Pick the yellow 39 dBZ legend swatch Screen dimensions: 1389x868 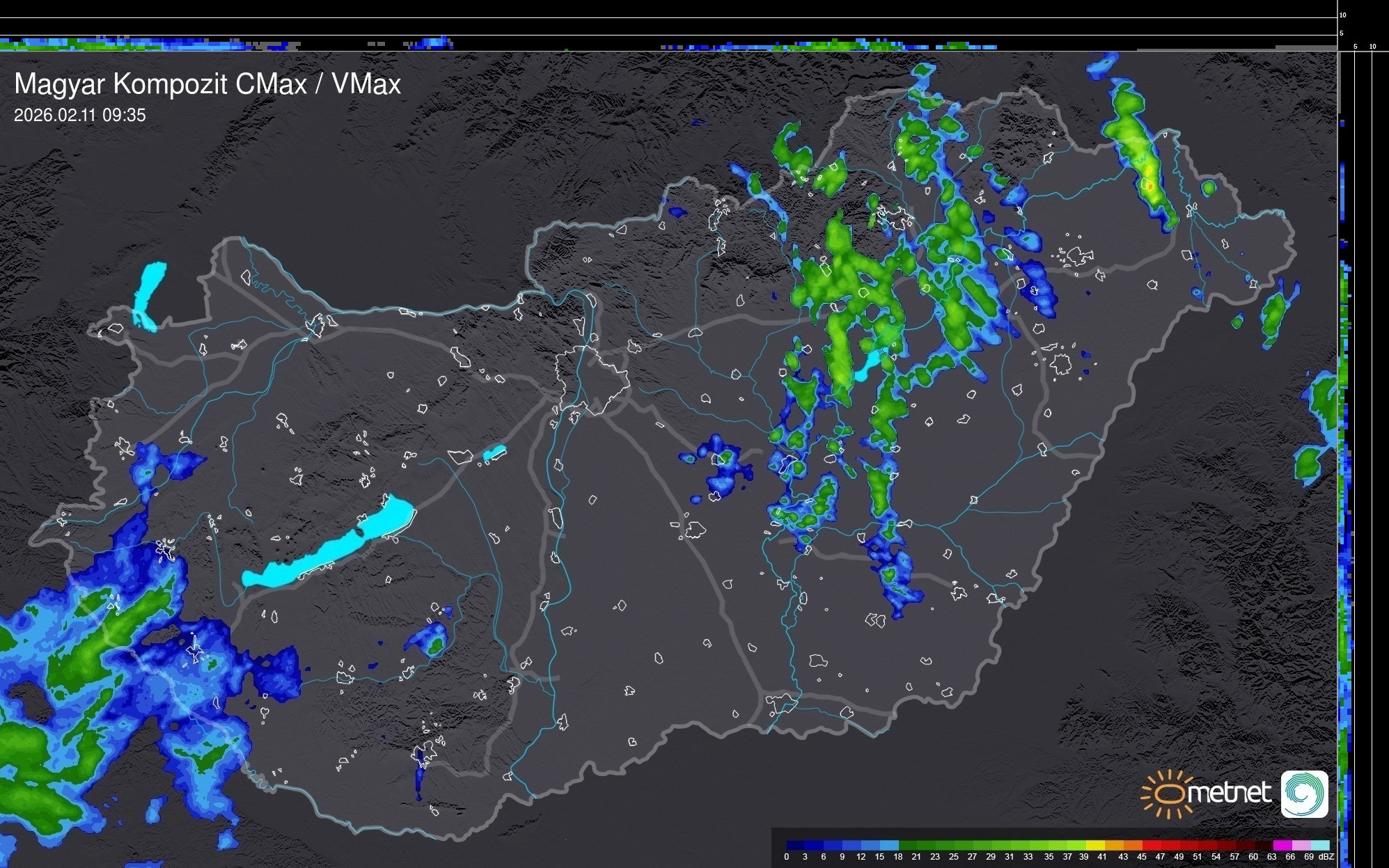1094,845
